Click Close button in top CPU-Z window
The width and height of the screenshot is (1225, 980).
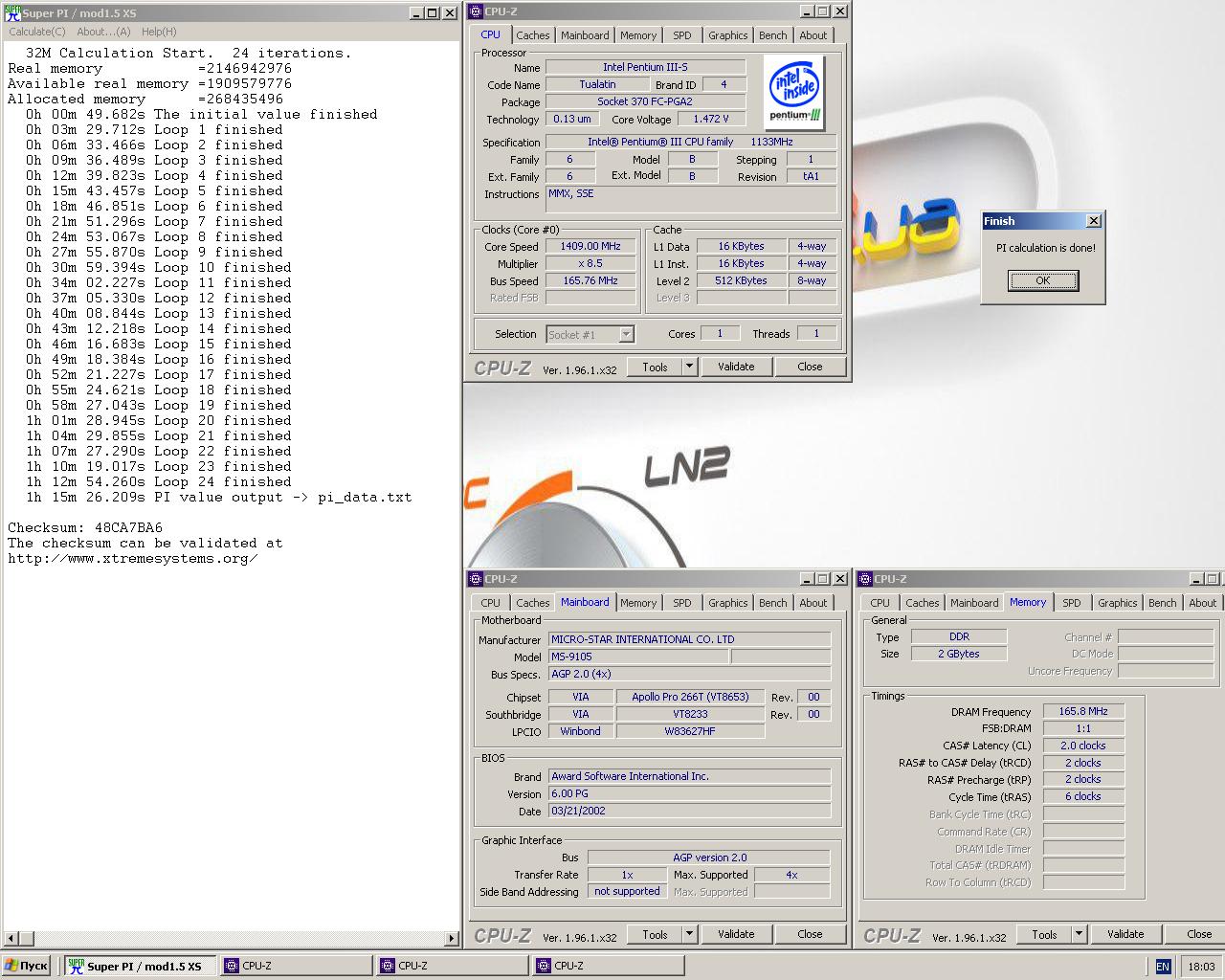810,367
